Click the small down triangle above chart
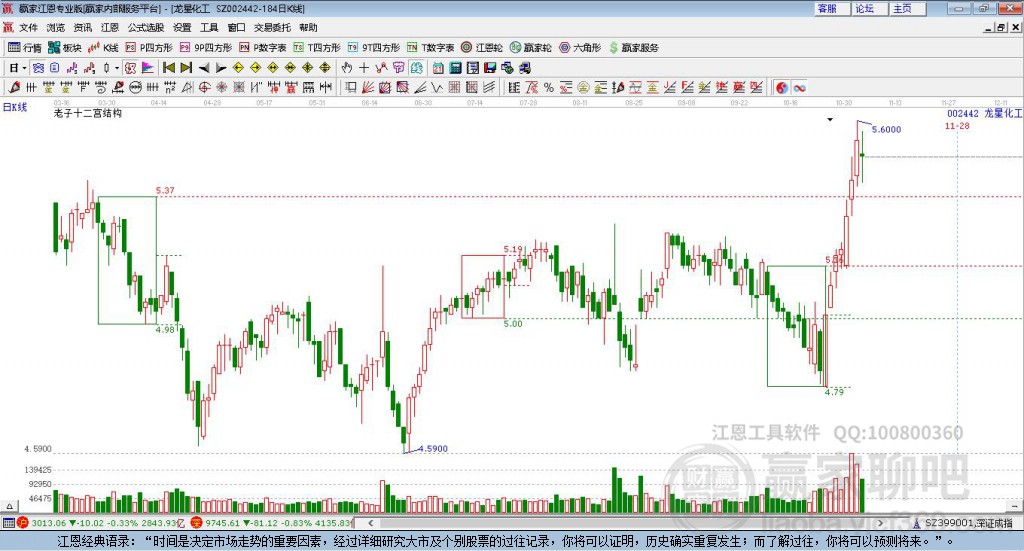1024x551 pixels. 830,119
